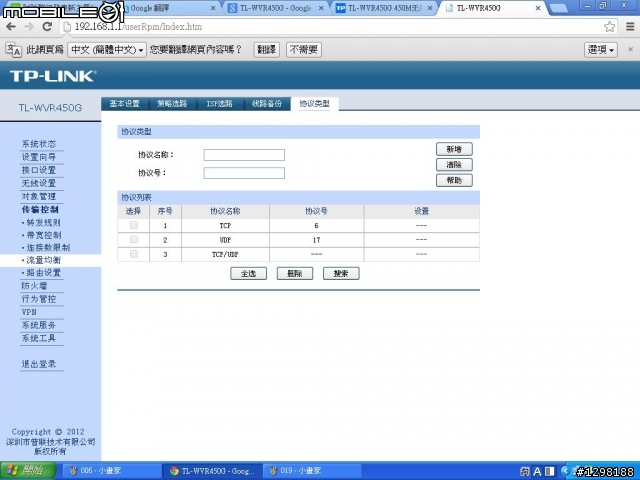The height and width of the screenshot is (480, 640).
Task: Click the 帮助 help button
Action: tap(454, 180)
